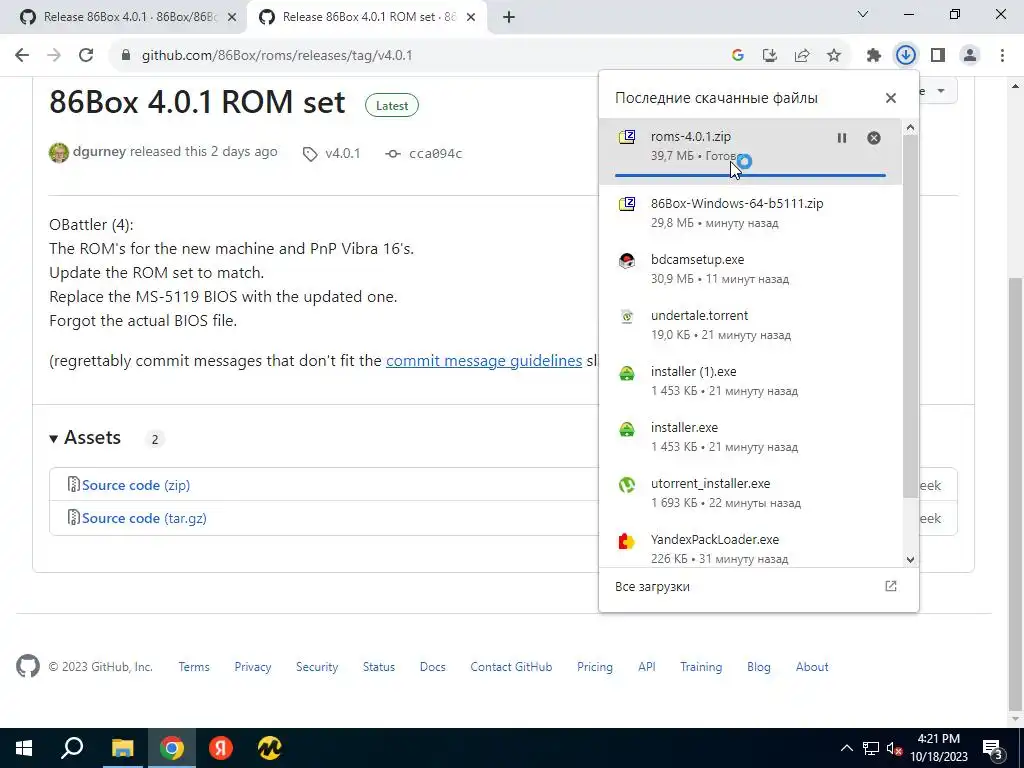
Task: Open commit cca094c link
Action: click(435, 153)
